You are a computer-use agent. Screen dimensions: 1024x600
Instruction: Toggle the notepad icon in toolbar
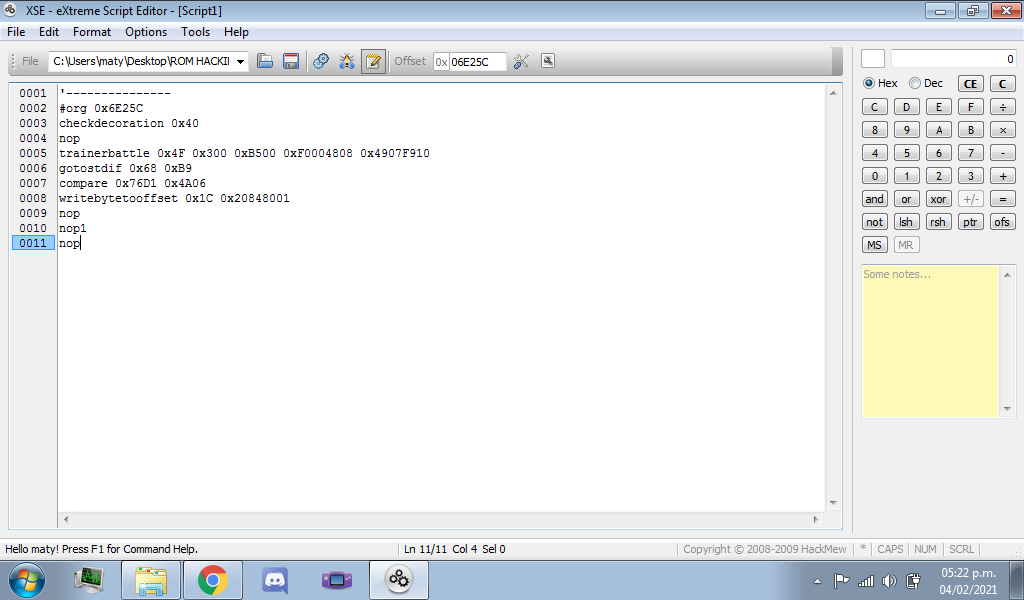coord(373,61)
